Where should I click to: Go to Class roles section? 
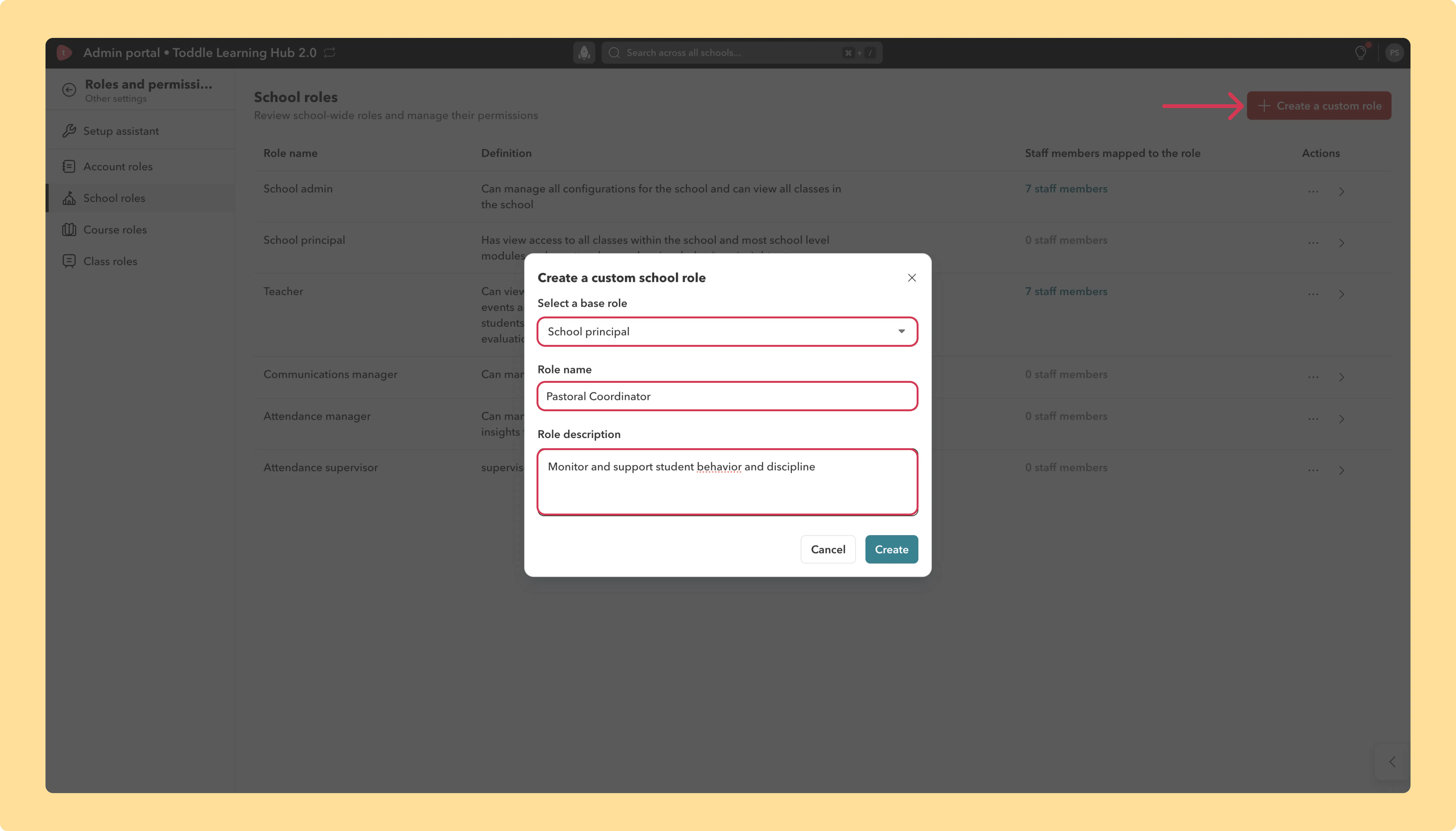139,261
